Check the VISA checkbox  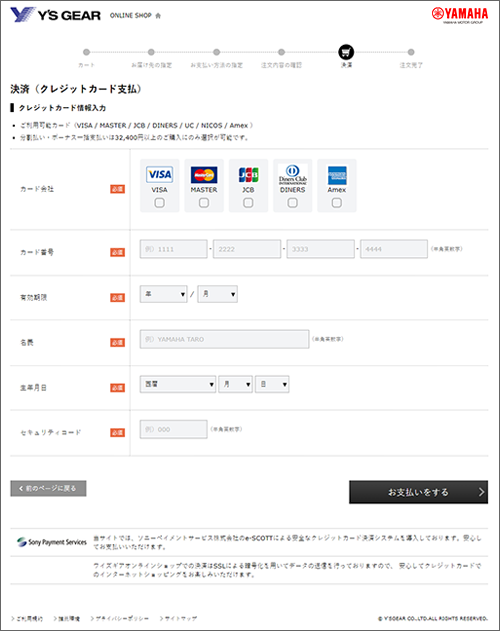159,203
